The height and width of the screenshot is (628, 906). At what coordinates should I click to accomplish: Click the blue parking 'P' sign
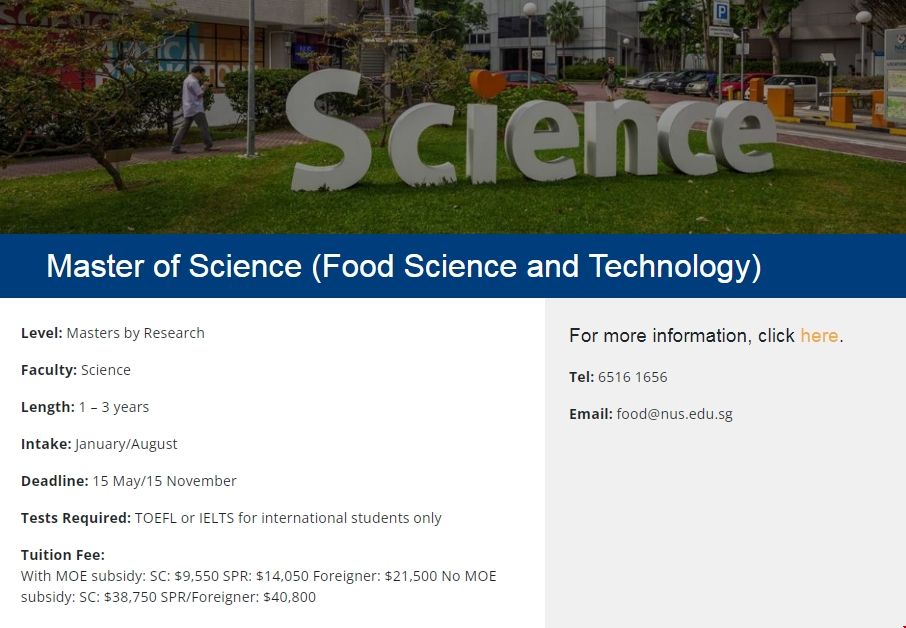click(721, 13)
